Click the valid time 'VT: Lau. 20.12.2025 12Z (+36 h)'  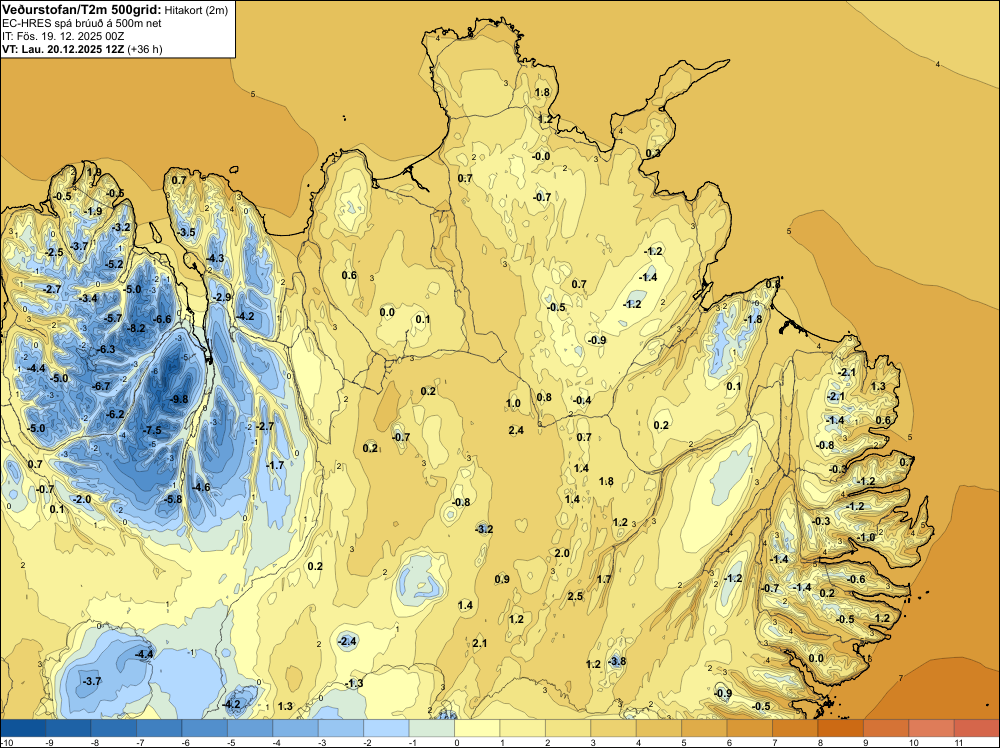[x=82, y=49]
